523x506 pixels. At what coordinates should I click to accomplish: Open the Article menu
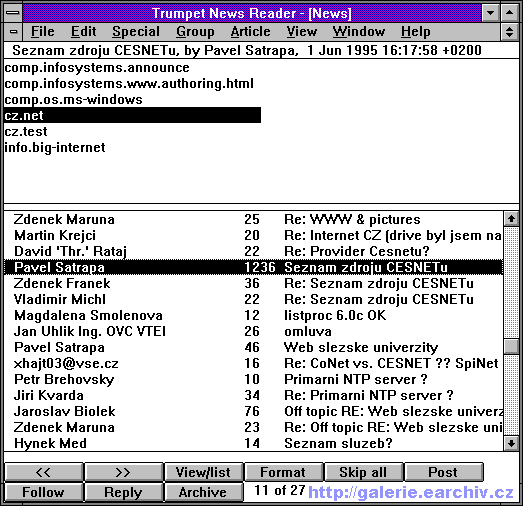(250, 32)
